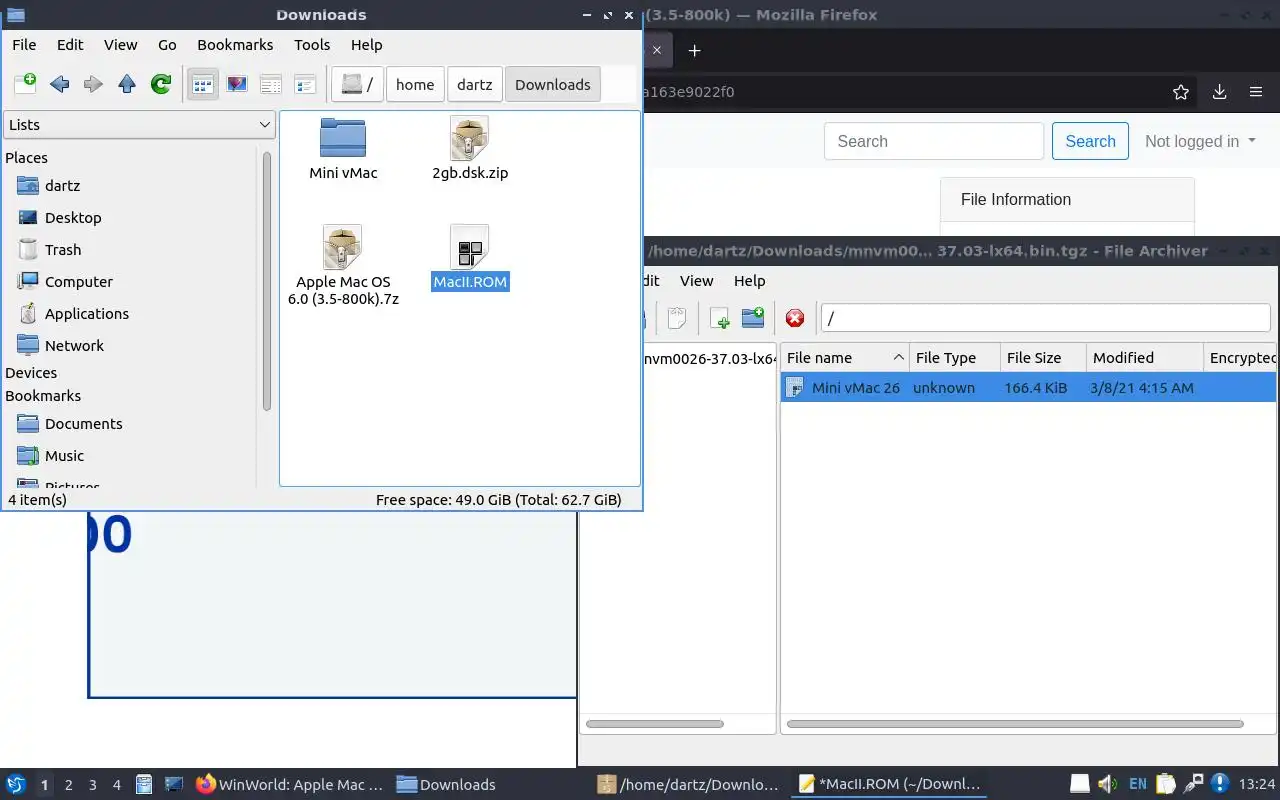This screenshot has width=1280, height=800.
Task: Click Add folder icon in File Archiver
Action: [753, 318]
